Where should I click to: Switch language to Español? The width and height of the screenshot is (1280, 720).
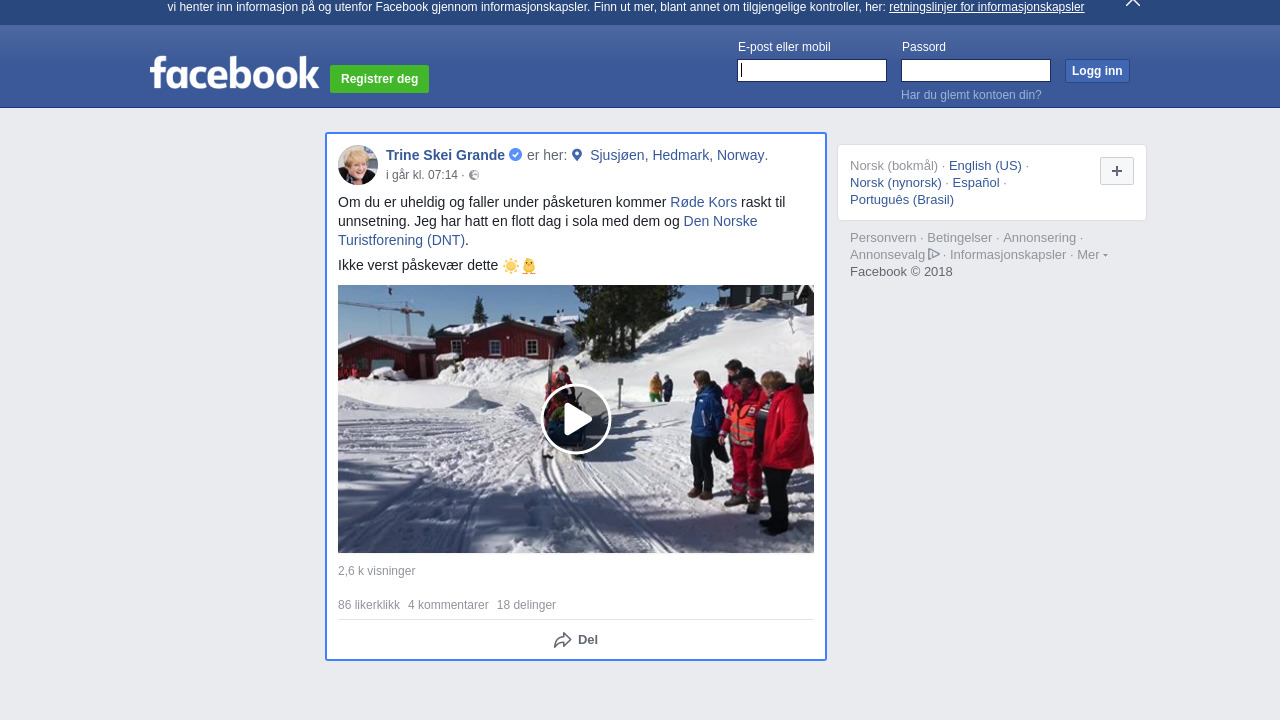click(x=976, y=183)
